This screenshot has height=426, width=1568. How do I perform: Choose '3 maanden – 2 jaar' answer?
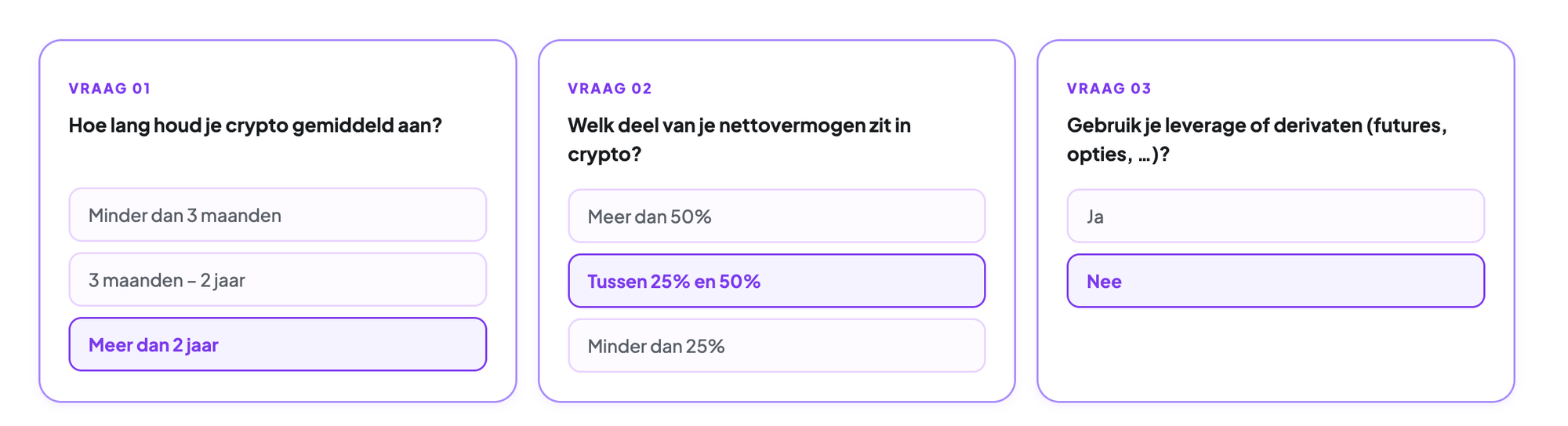click(278, 280)
